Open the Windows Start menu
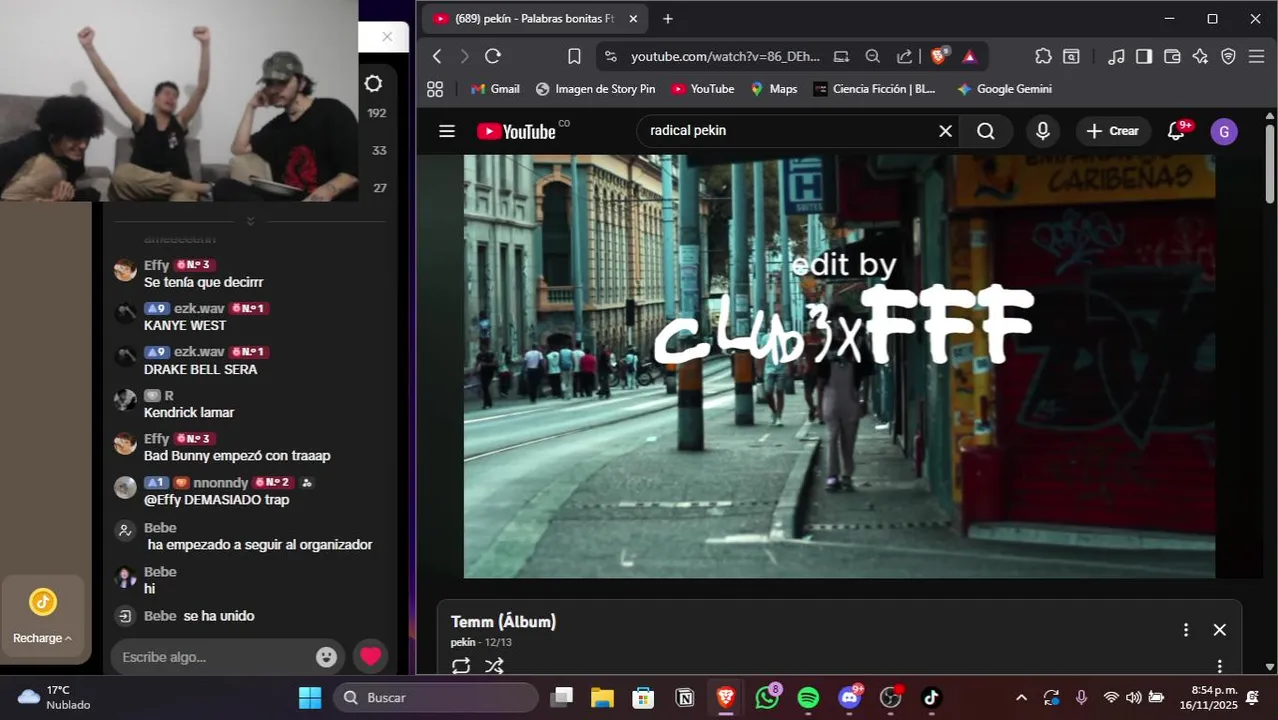Screen dimensions: 1278x720 pyautogui.click(x=310, y=697)
